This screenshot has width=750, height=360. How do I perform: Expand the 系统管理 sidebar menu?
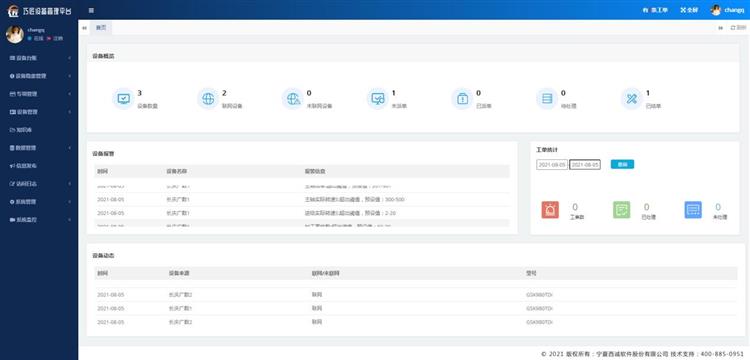pyautogui.click(x=39, y=202)
